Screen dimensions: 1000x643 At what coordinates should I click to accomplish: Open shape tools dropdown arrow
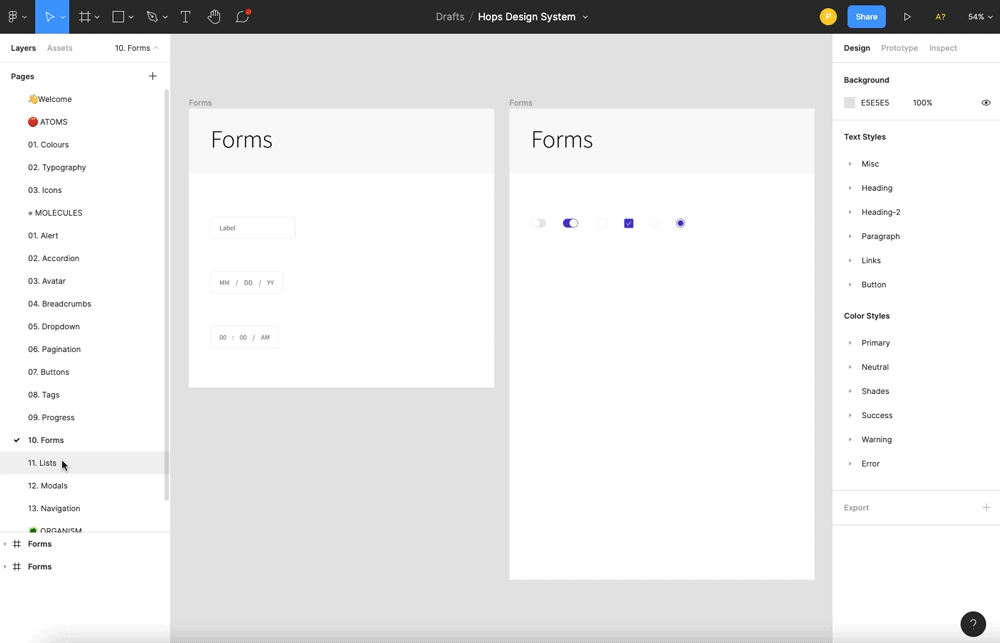pos(131,17)
